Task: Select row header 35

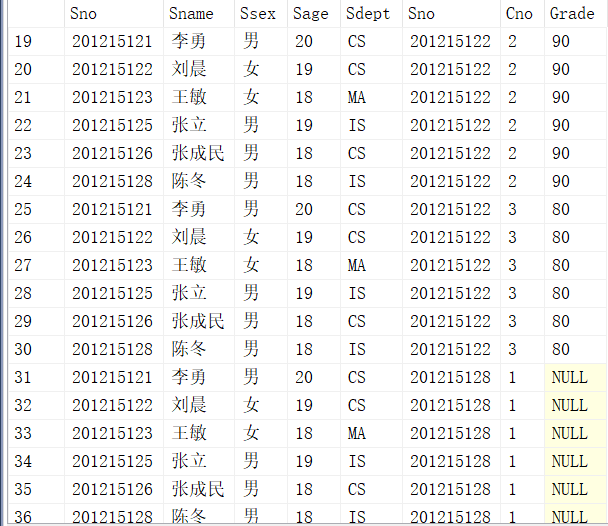Action: click(36, 489)
